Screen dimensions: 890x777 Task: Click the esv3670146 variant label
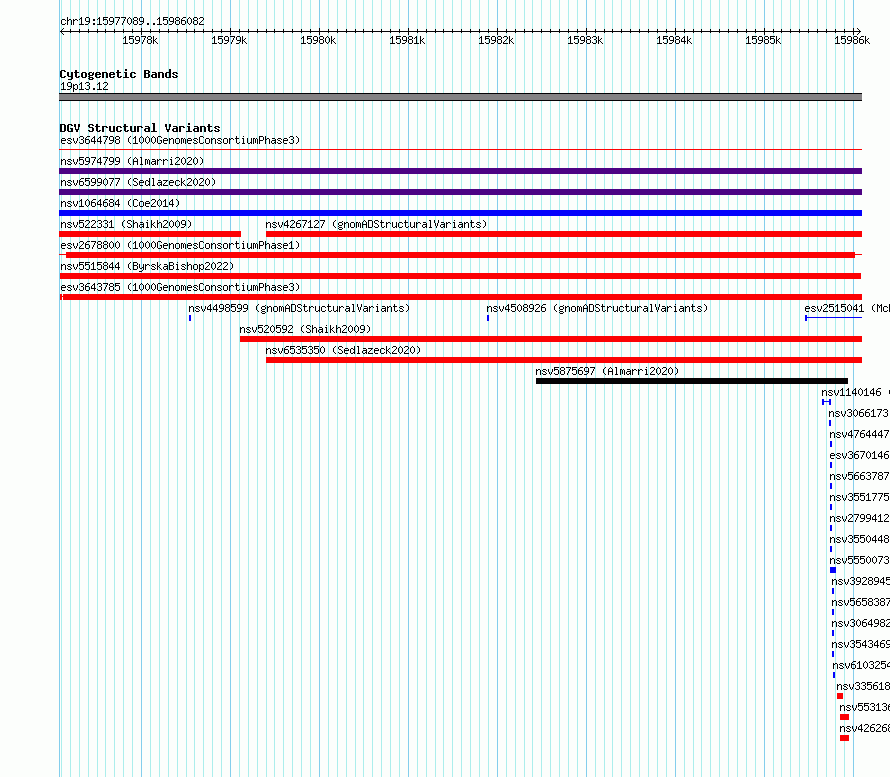859,455
